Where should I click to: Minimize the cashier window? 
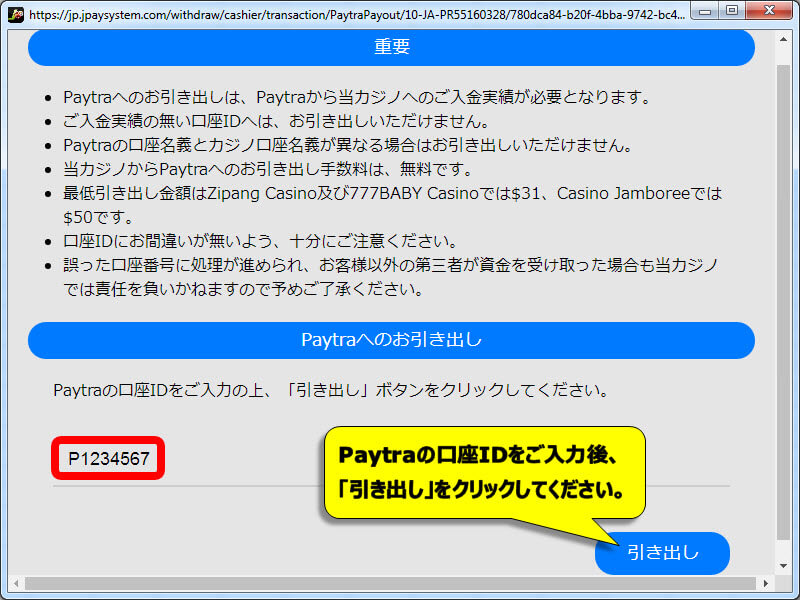[x=705, y=11]
